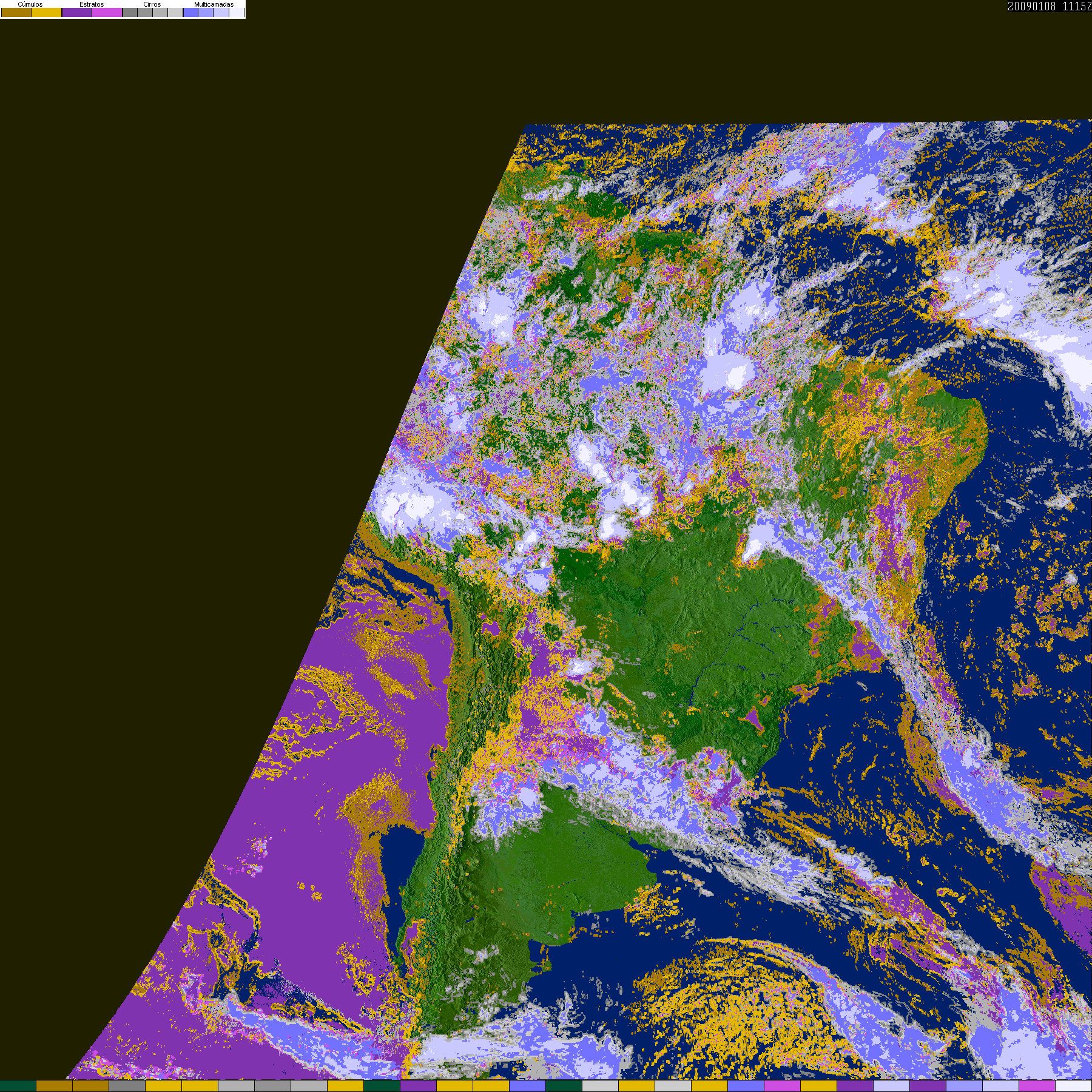Pick the darkest gray Cirros swatch
Image resolution: width=1092 pixels, height=1092 pixels.
130,13
